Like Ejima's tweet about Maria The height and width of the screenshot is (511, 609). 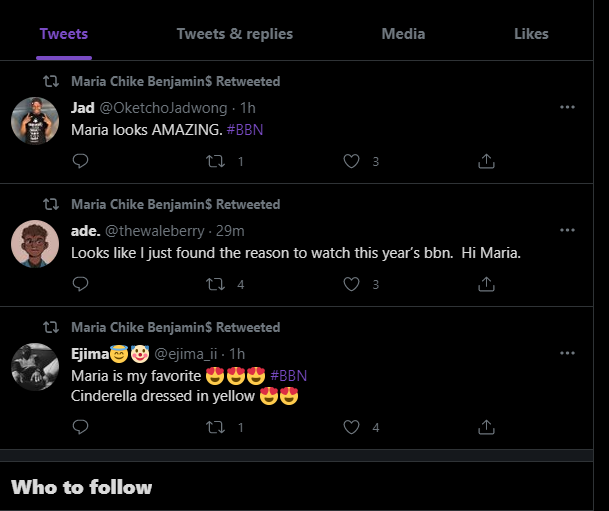pos(351,427)
